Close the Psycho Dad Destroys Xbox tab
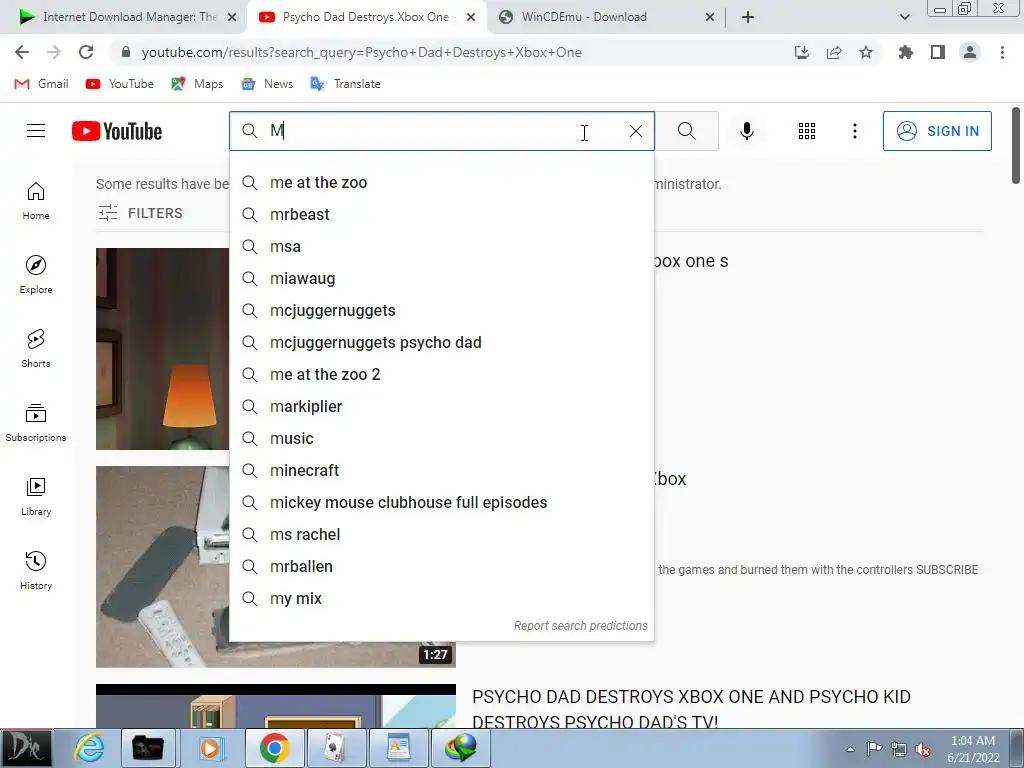 (471, 18)
